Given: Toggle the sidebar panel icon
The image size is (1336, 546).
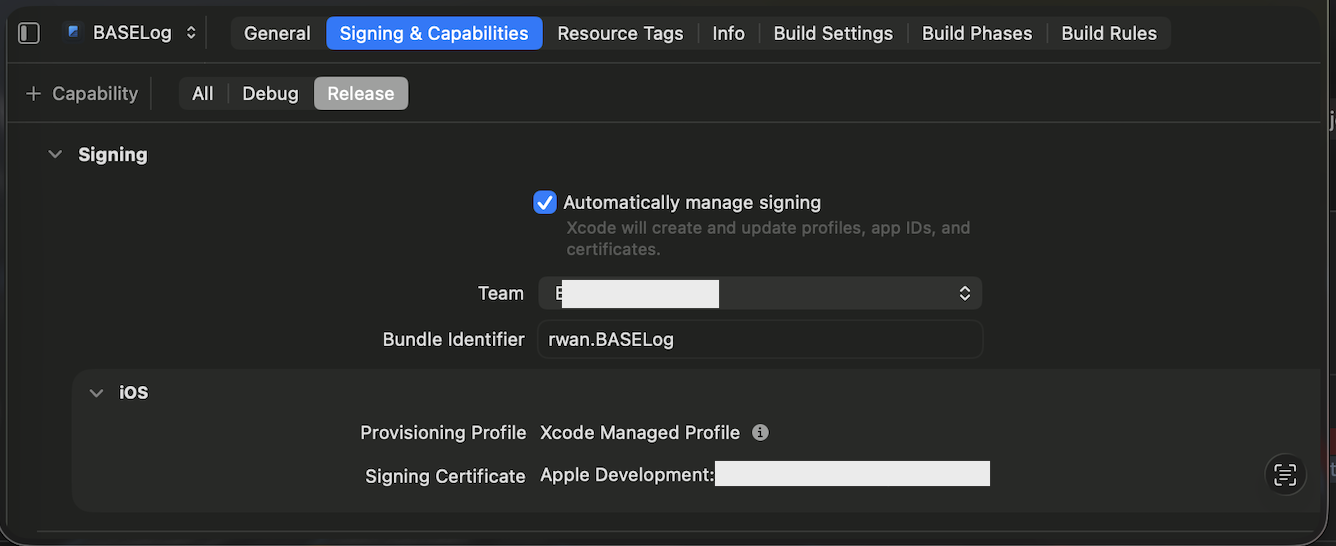Looking at the screenshot, I should pos(29,33).
